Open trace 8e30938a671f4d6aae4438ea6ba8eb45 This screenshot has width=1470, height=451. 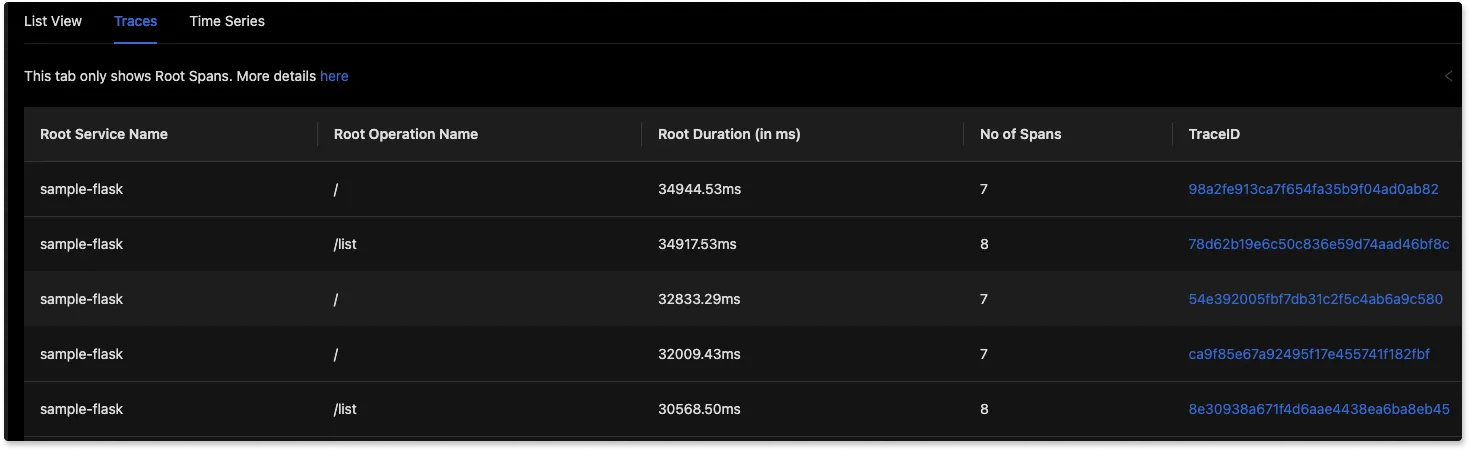click(1318, 409)
